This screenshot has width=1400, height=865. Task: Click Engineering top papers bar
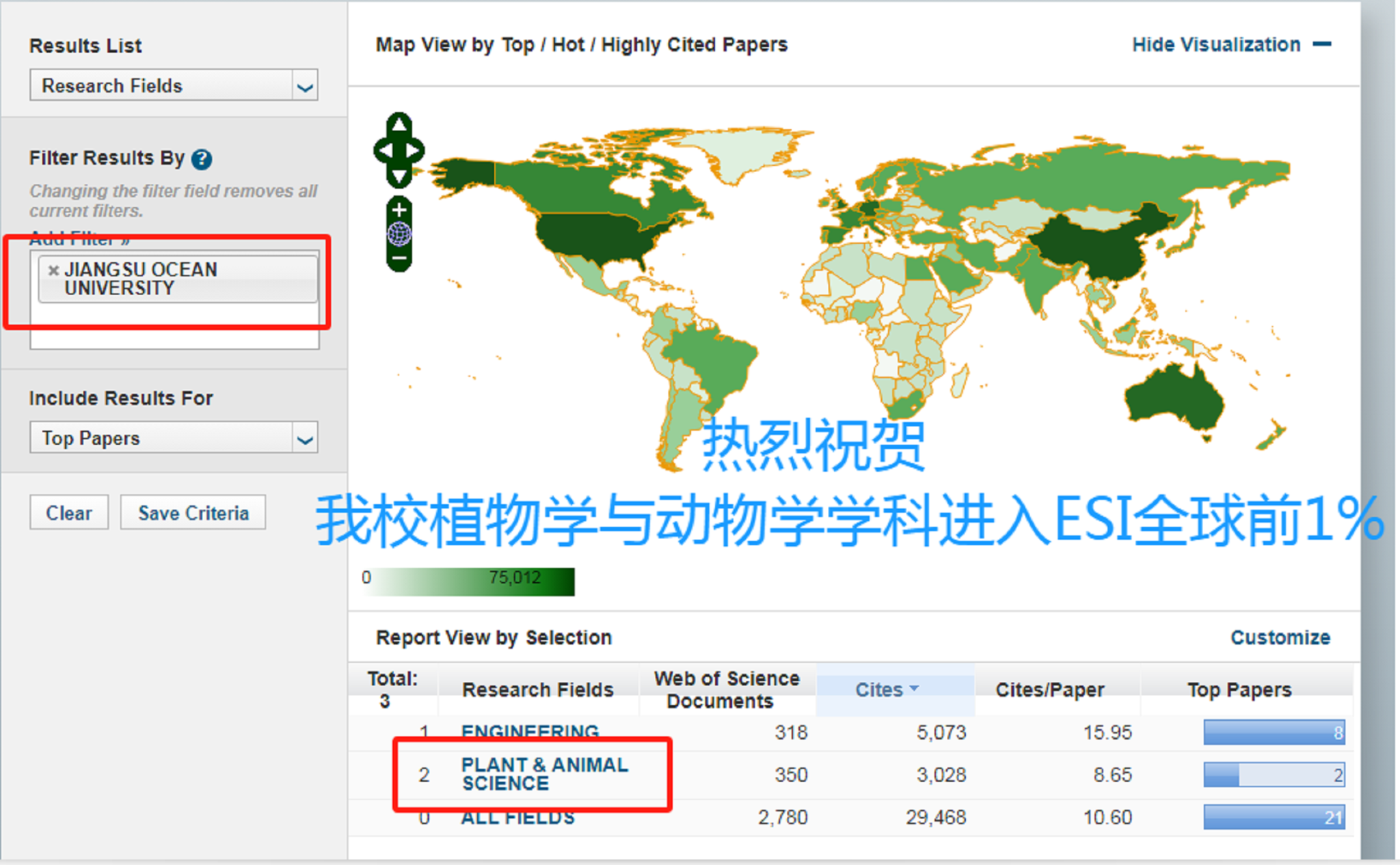coord(1274,732)
